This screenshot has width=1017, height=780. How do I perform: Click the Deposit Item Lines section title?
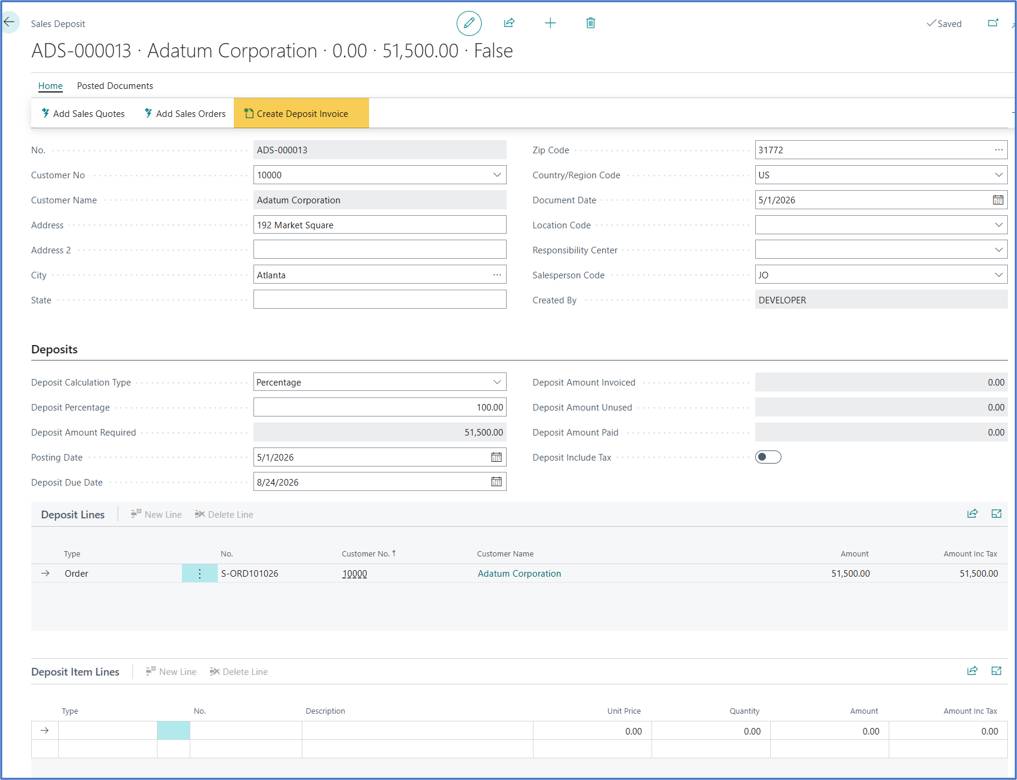click(75, 672)
